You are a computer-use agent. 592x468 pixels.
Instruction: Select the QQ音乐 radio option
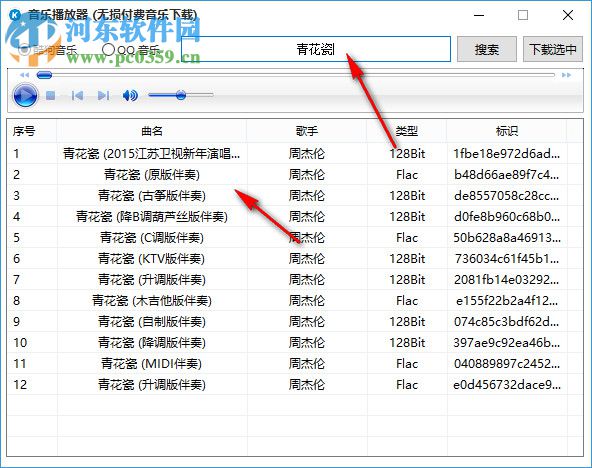131,49
